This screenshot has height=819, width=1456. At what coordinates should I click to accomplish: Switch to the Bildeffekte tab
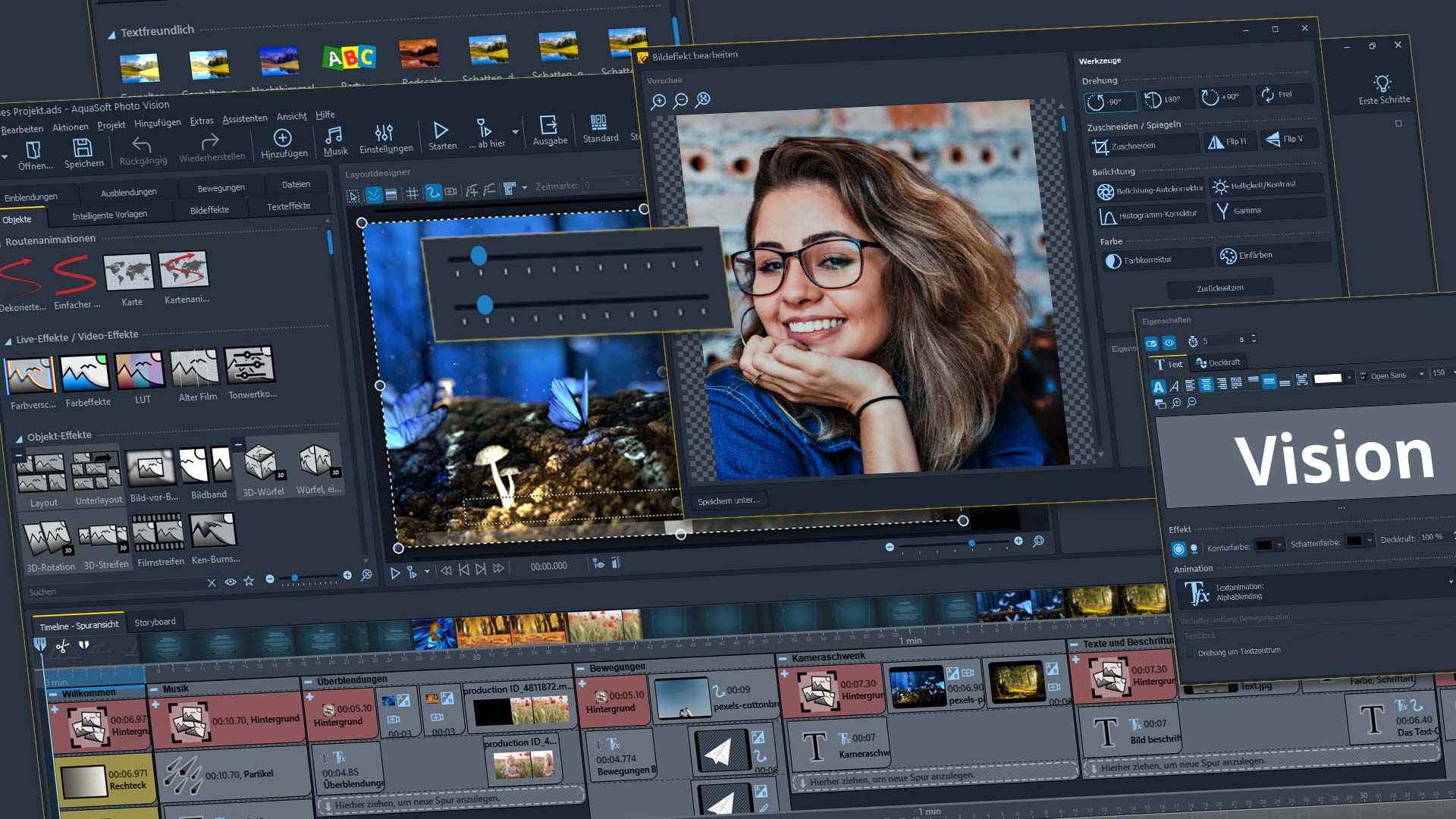point(209,210)
